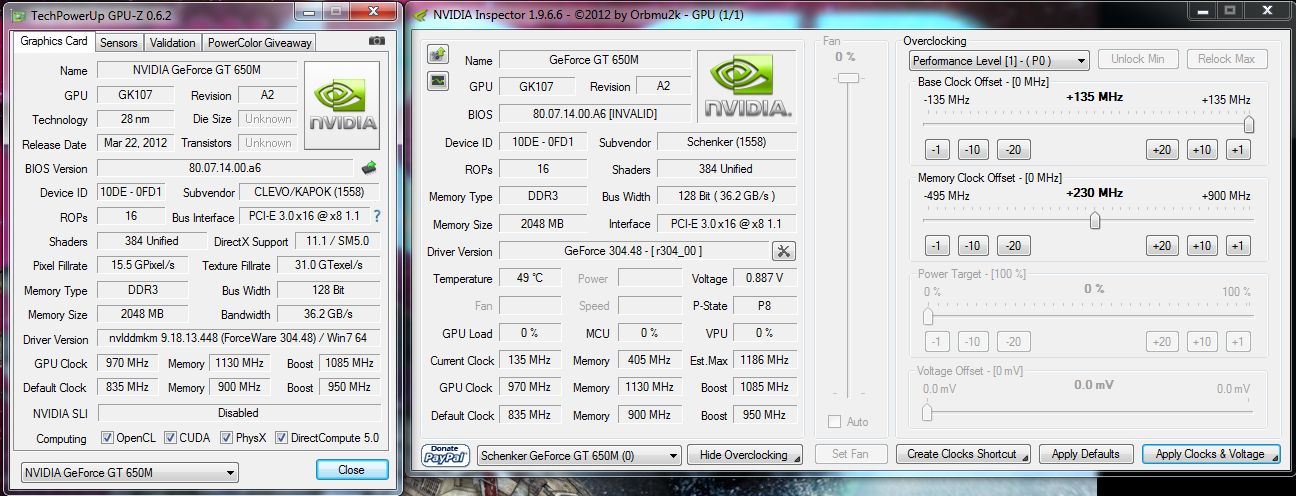Expand the Create Clocks Shortcut button arrow
Viewport: 1296px width, 496px height.
pyautogui.click(x=1024, y=458)
